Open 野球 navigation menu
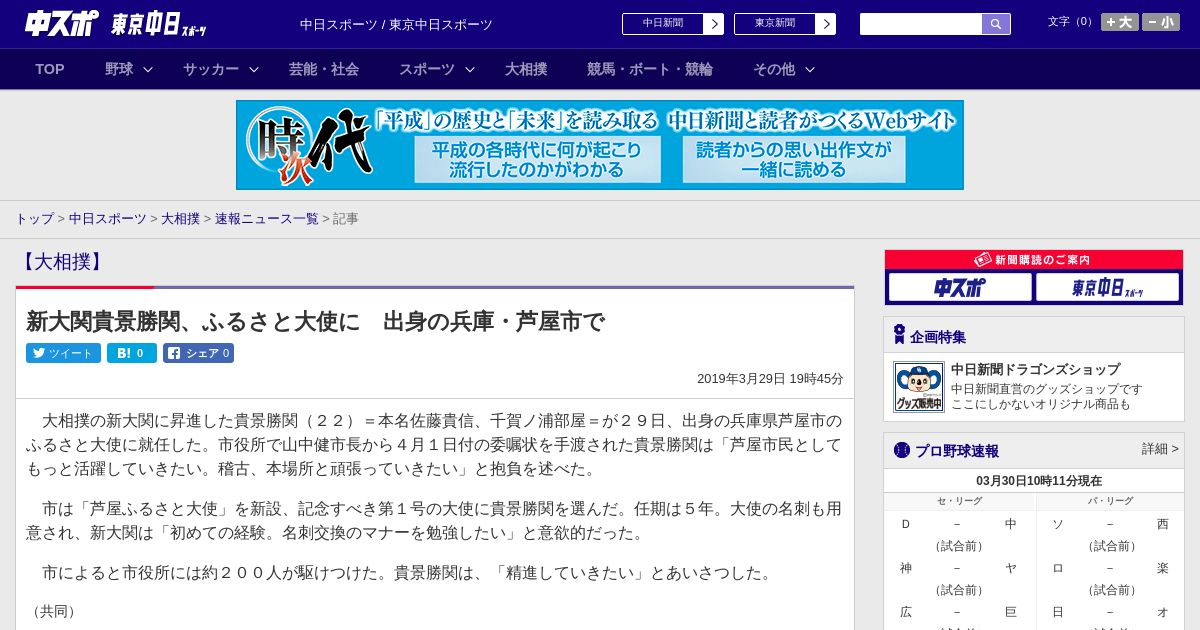Viewport: 1200px width, 630px height. click(x=119, y=69)
